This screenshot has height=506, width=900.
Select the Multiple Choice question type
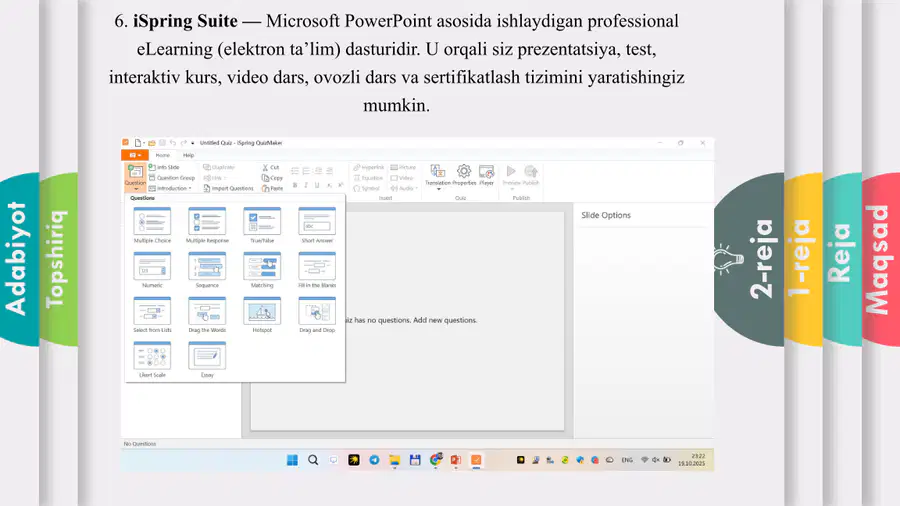pos(152,225)
